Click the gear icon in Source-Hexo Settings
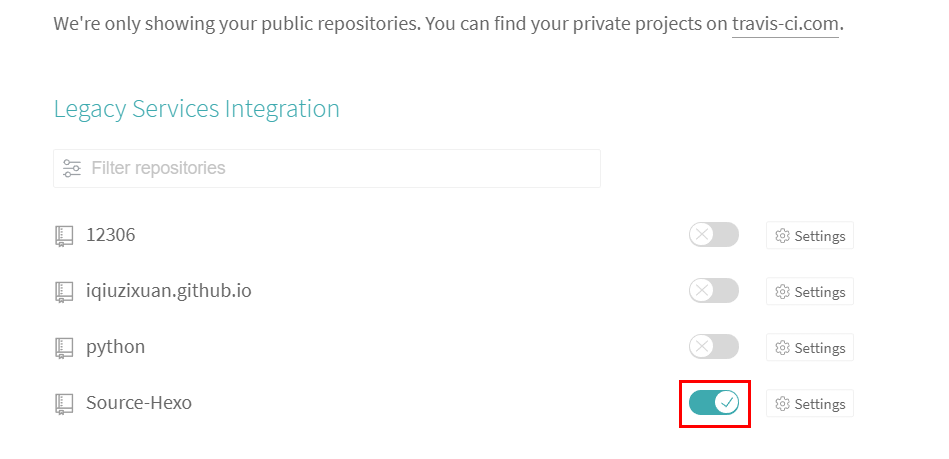This screenshot has height=459, width=949. [x=783, y=404]
